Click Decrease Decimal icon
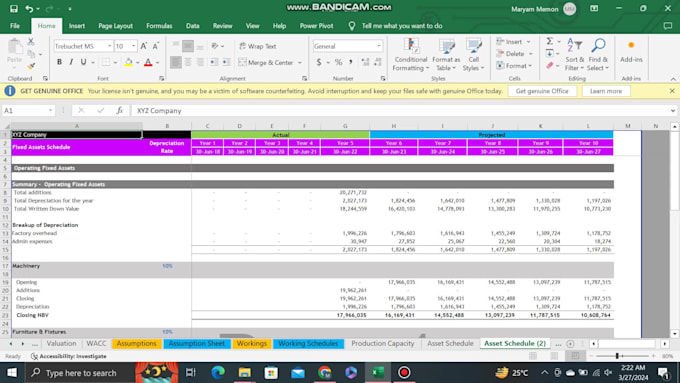Image resolution: width=680 pixels, height=383 pixels. [377, 62]
